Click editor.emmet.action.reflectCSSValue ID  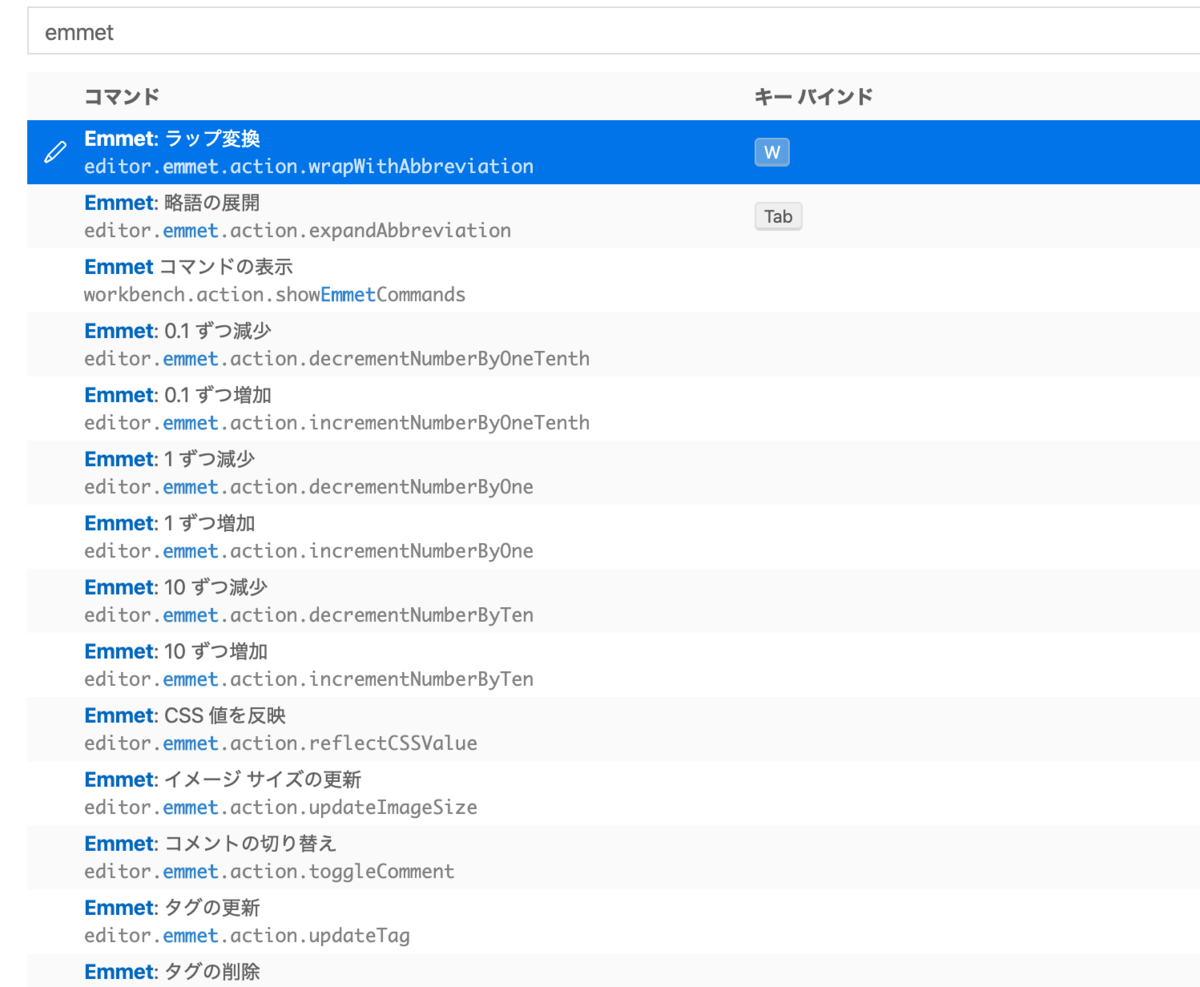tap(281, 742)
